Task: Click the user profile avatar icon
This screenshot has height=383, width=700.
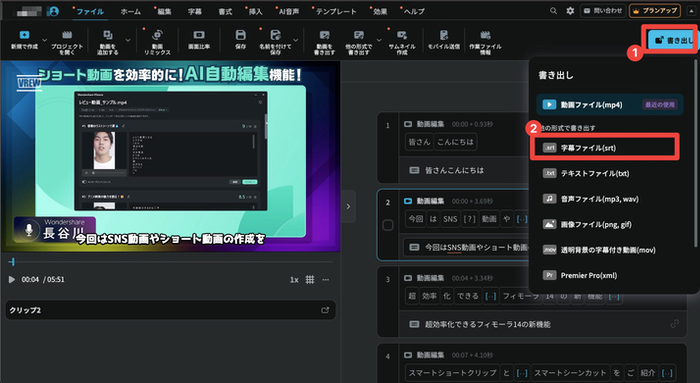Action: [54, 11]
